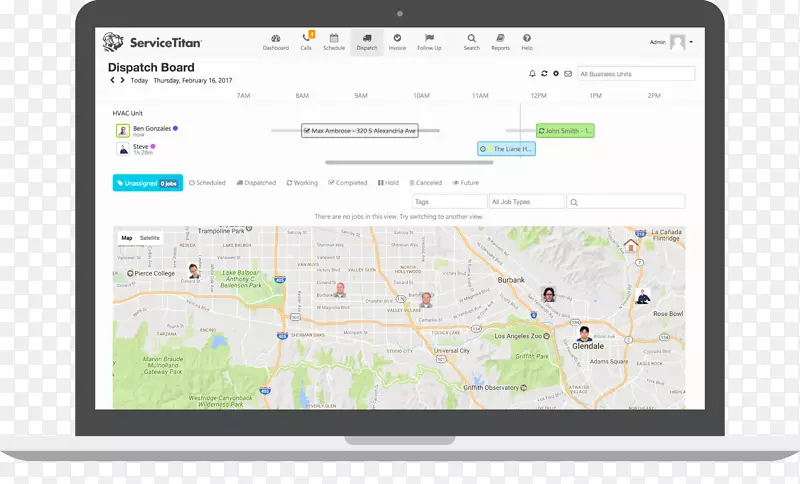Switch map to Satellite view
Viewport: 800px width, 484px height.
coord(149,238)
